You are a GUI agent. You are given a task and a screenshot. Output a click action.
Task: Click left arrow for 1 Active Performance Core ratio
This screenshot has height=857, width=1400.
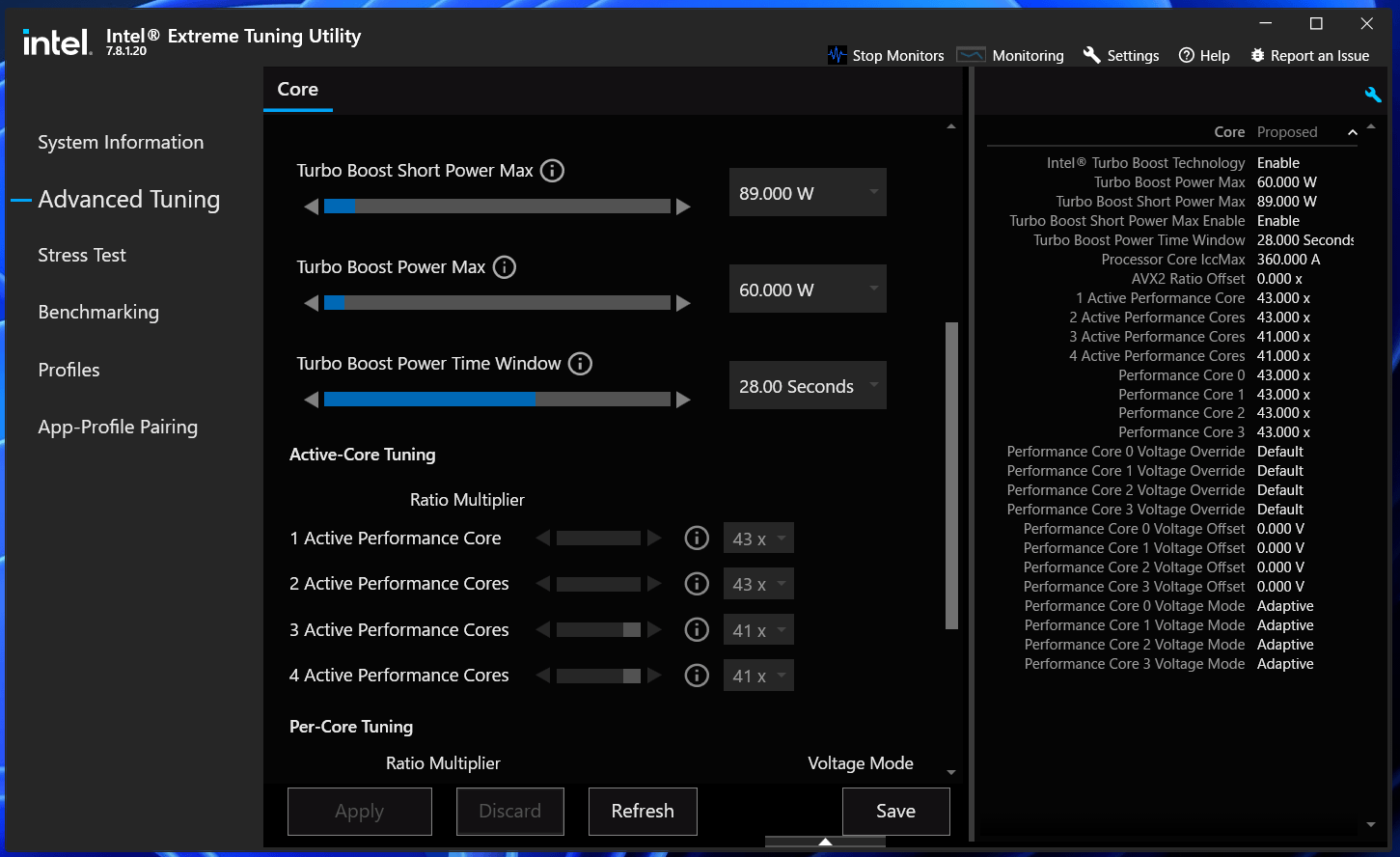coord(543,538)
